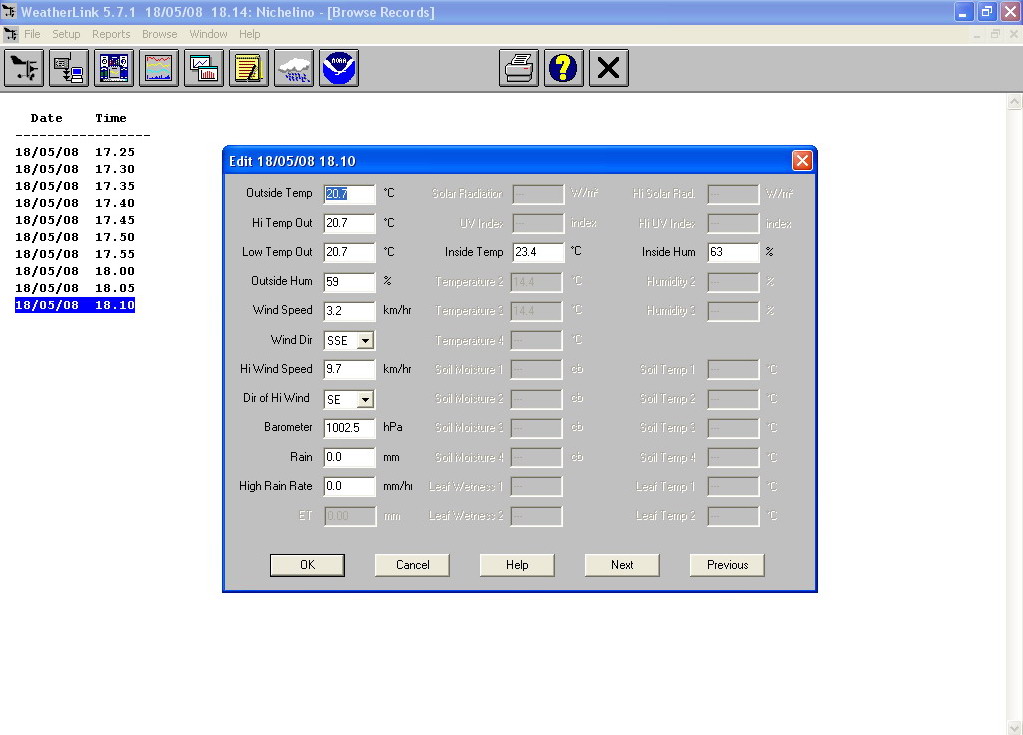Go to the Next record button
The width and height of the screenshot is (1023, 735).
tap(622, 565)
